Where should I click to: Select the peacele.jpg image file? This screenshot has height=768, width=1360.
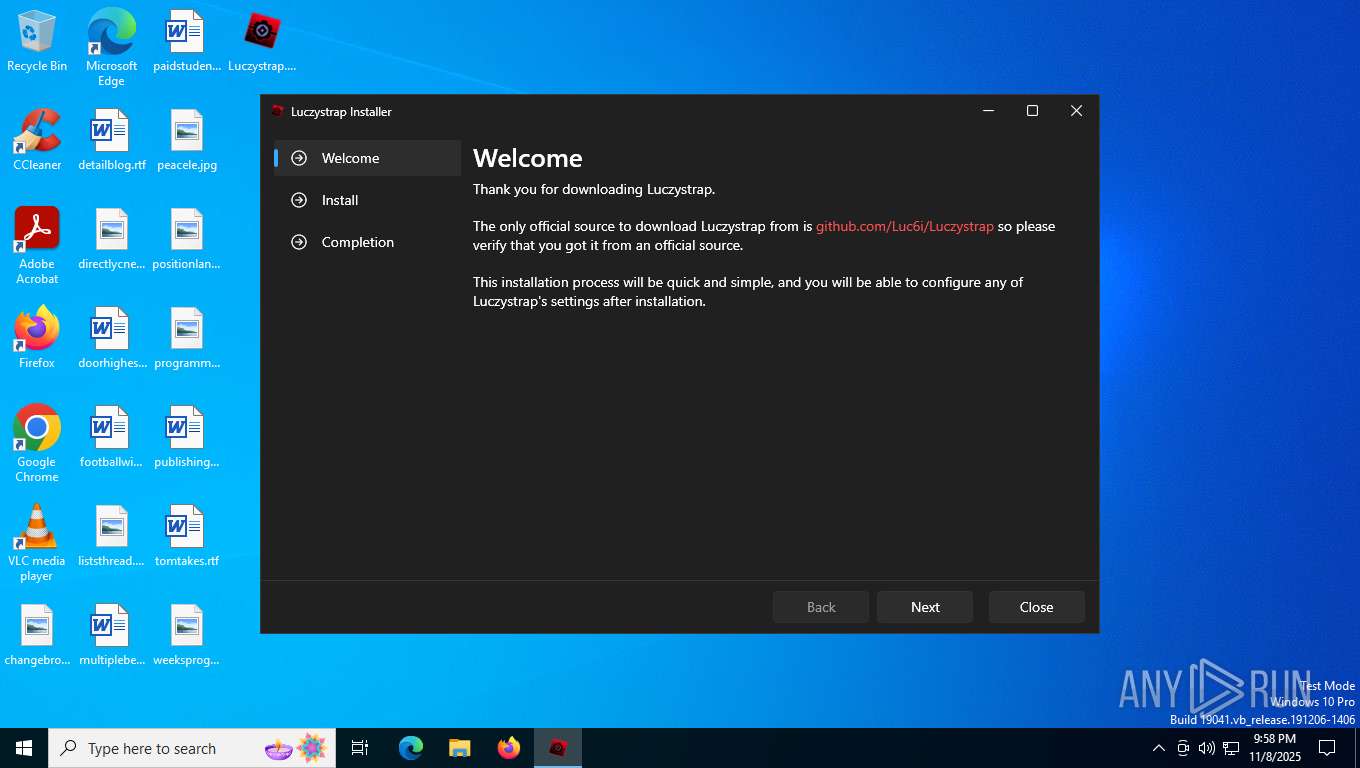click(x=187, y=141)
